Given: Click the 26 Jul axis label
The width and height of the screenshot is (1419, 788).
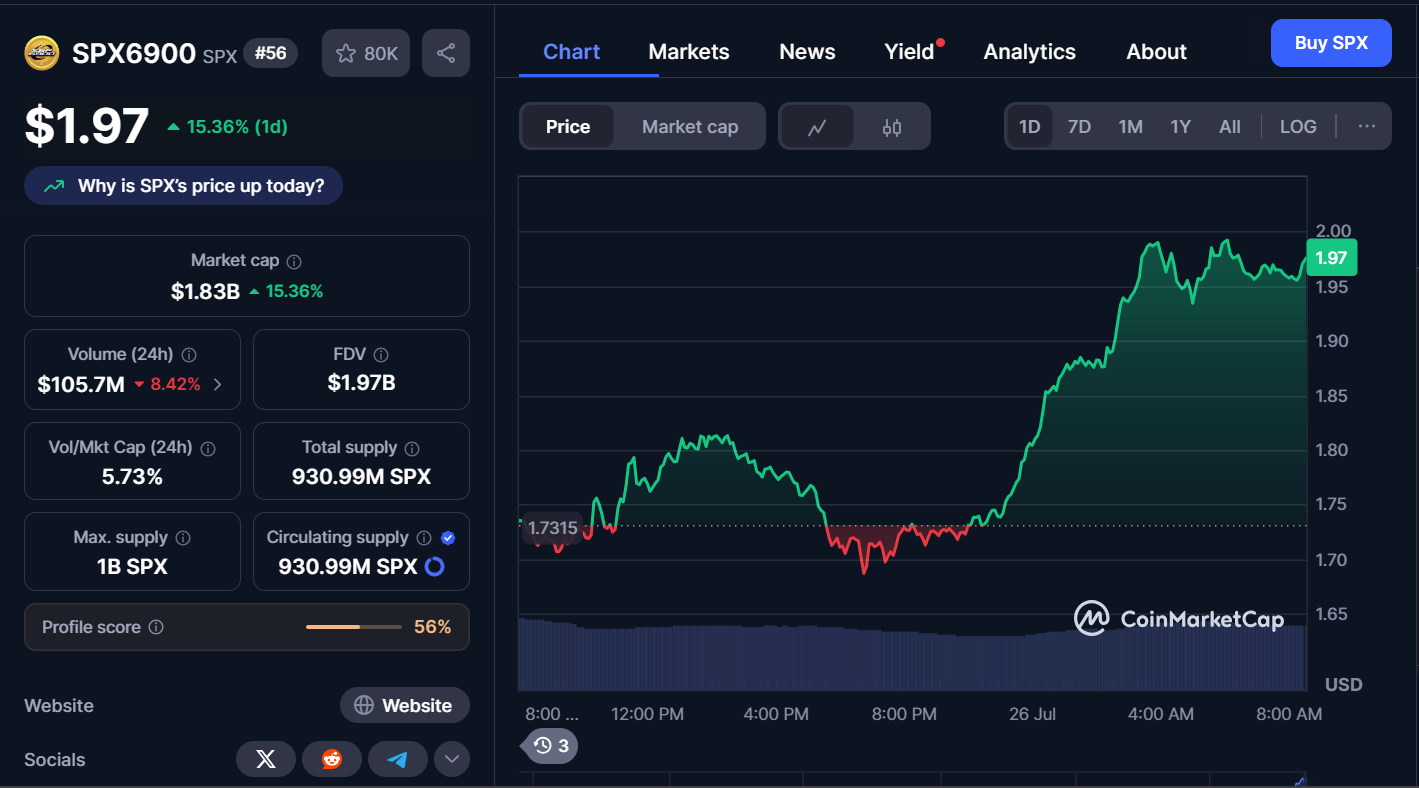Looking at the screenshot, I should [x=1032, y=714].
